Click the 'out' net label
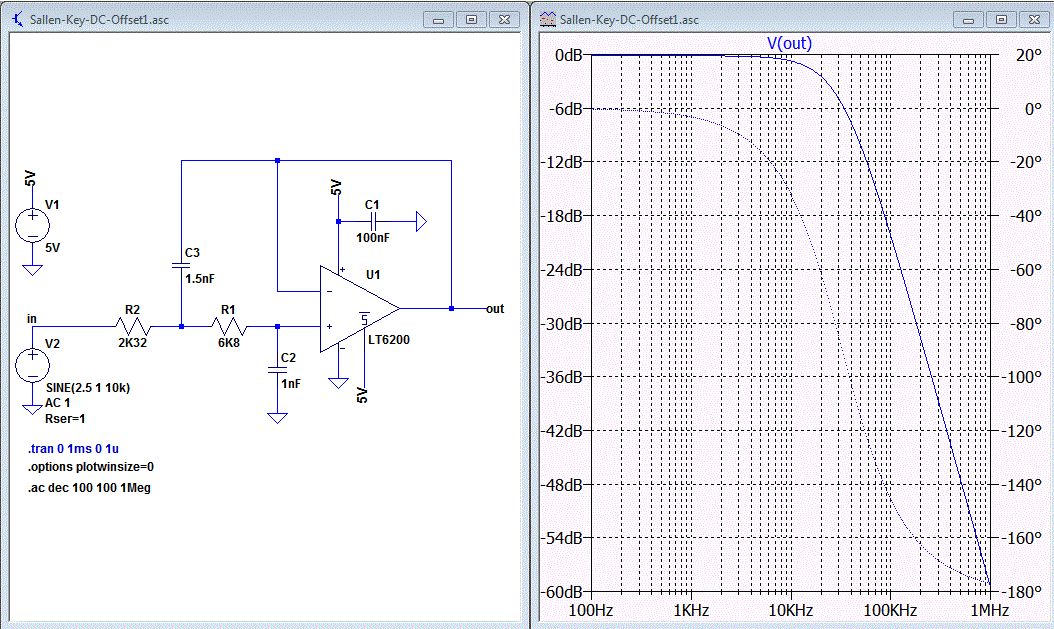Image resolution: width=1054 pixels, height=629 pixels. [494, 309]
